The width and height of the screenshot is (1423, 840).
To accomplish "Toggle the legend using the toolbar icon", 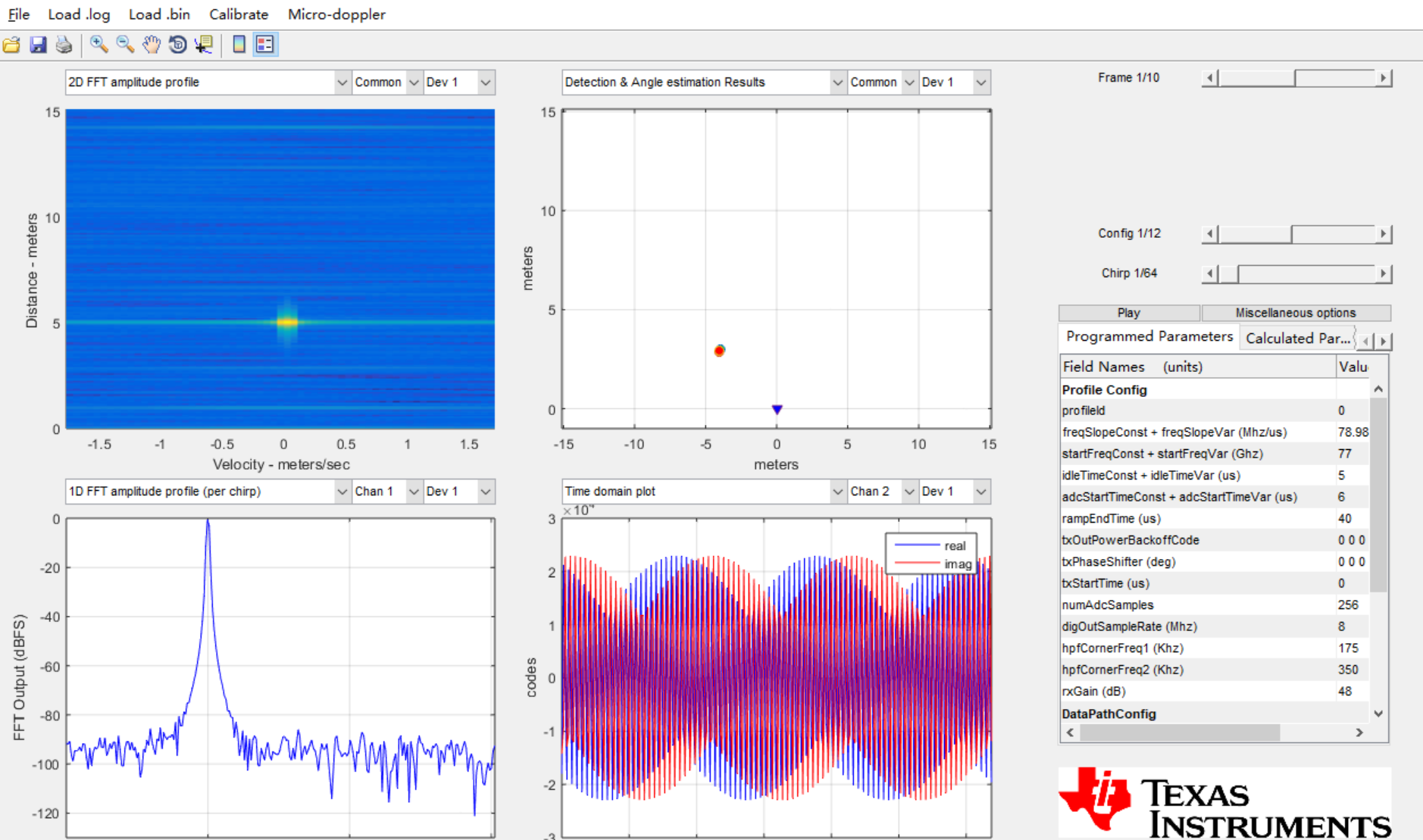I will (265, 45).
